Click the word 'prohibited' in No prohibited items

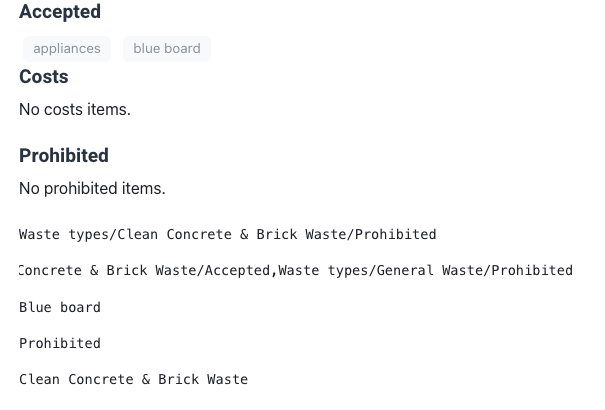(81, 189)
